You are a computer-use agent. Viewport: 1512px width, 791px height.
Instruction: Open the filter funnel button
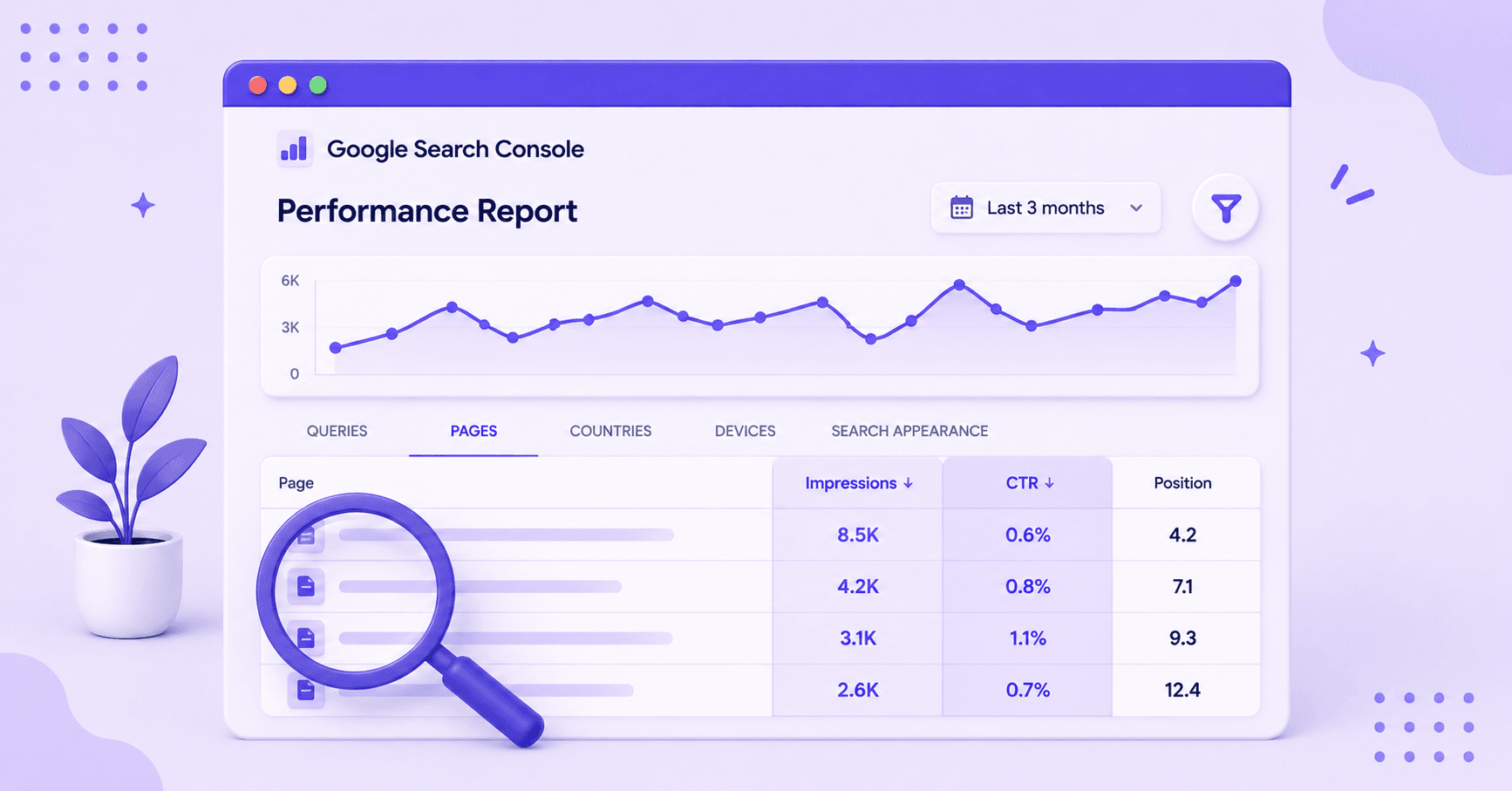coord(1225,208)
